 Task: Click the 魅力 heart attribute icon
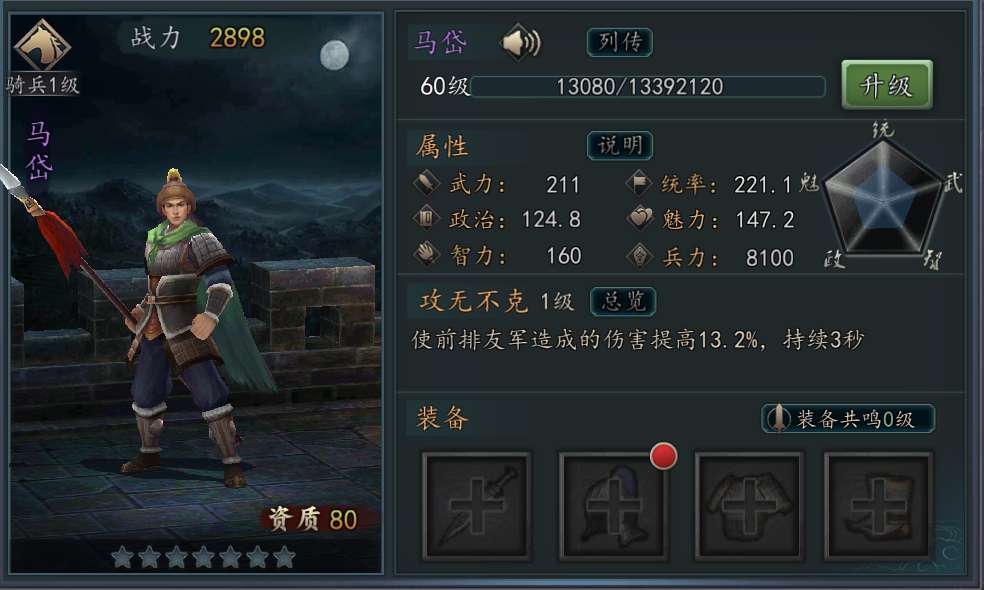[640, 219]
